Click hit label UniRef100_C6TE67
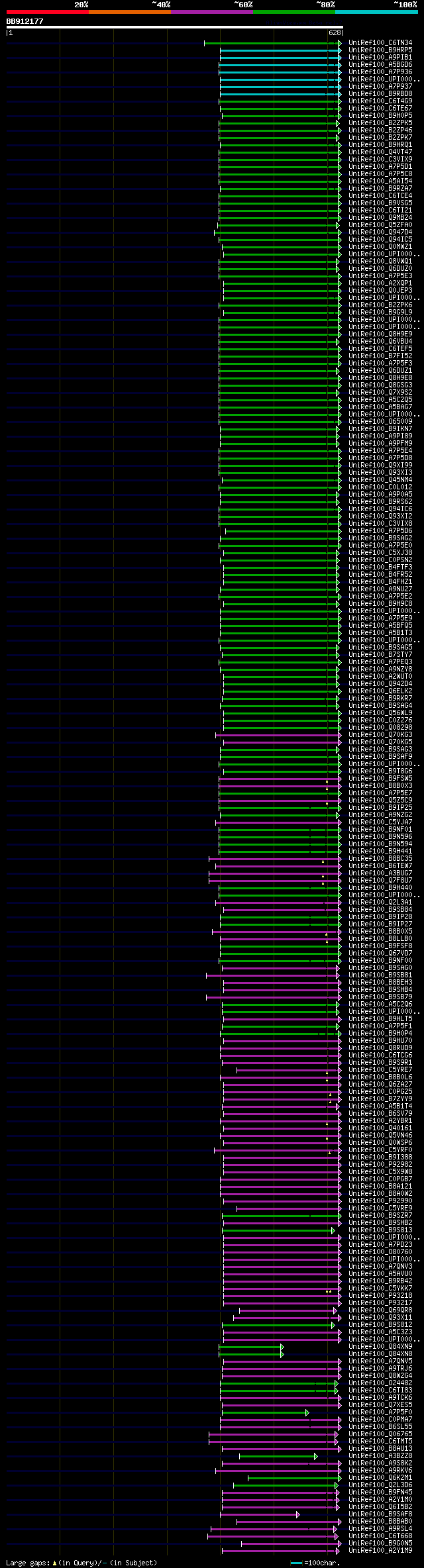Viewport: 424px width, 1568px height. click(380, 109)
